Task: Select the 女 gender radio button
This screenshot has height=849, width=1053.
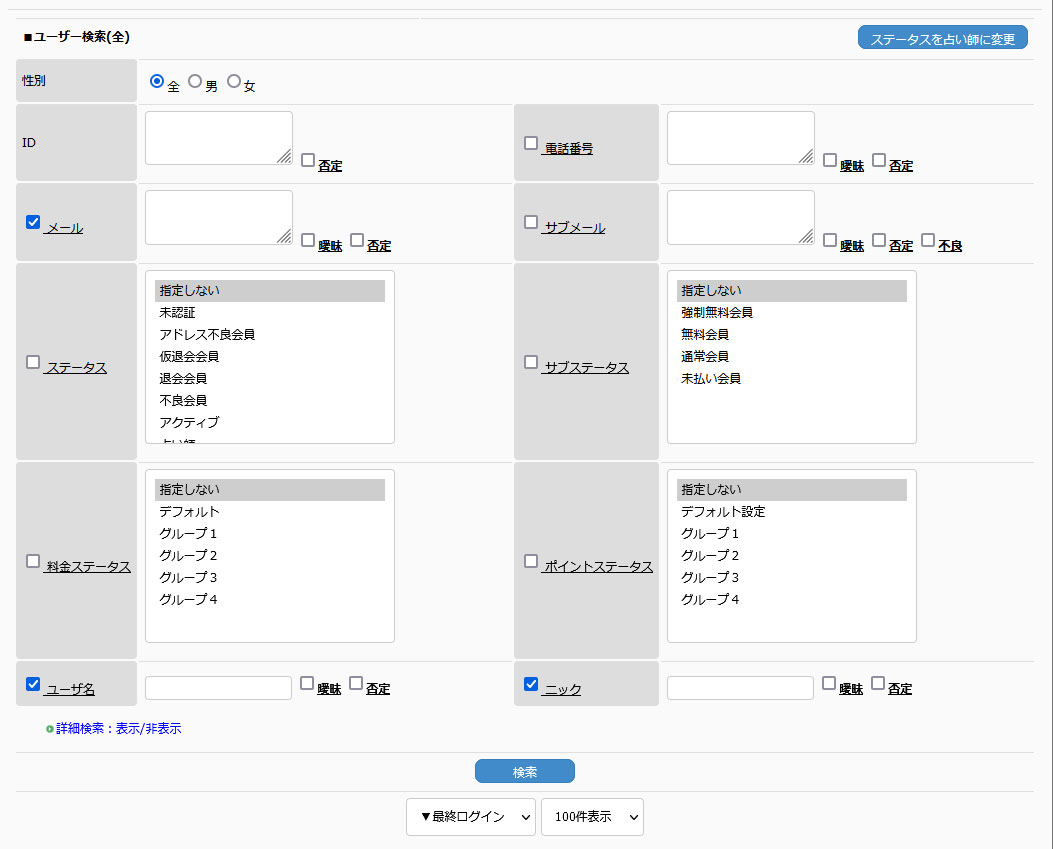Action: 234,81
